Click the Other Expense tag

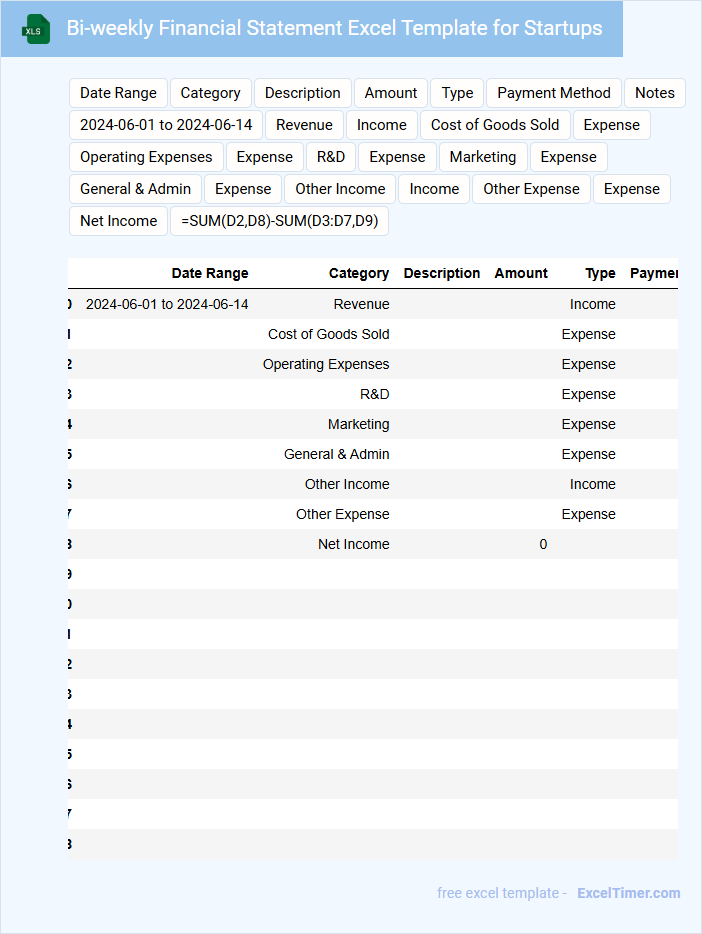pos(531,189)
